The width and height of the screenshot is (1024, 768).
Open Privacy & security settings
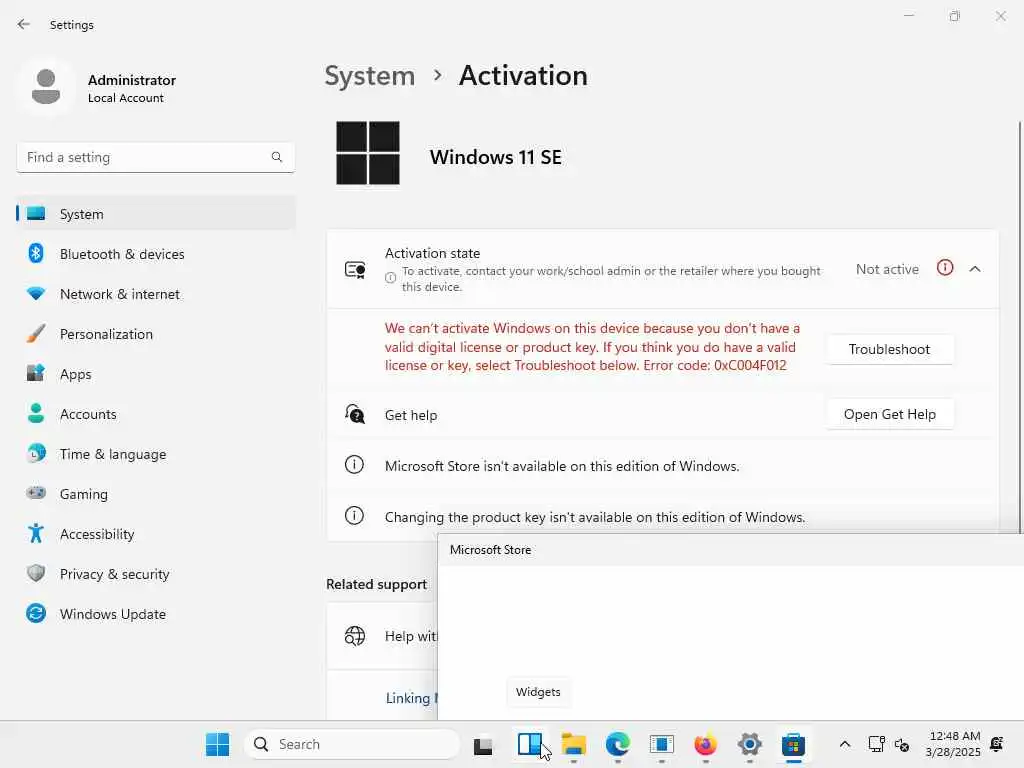point(155,574)
